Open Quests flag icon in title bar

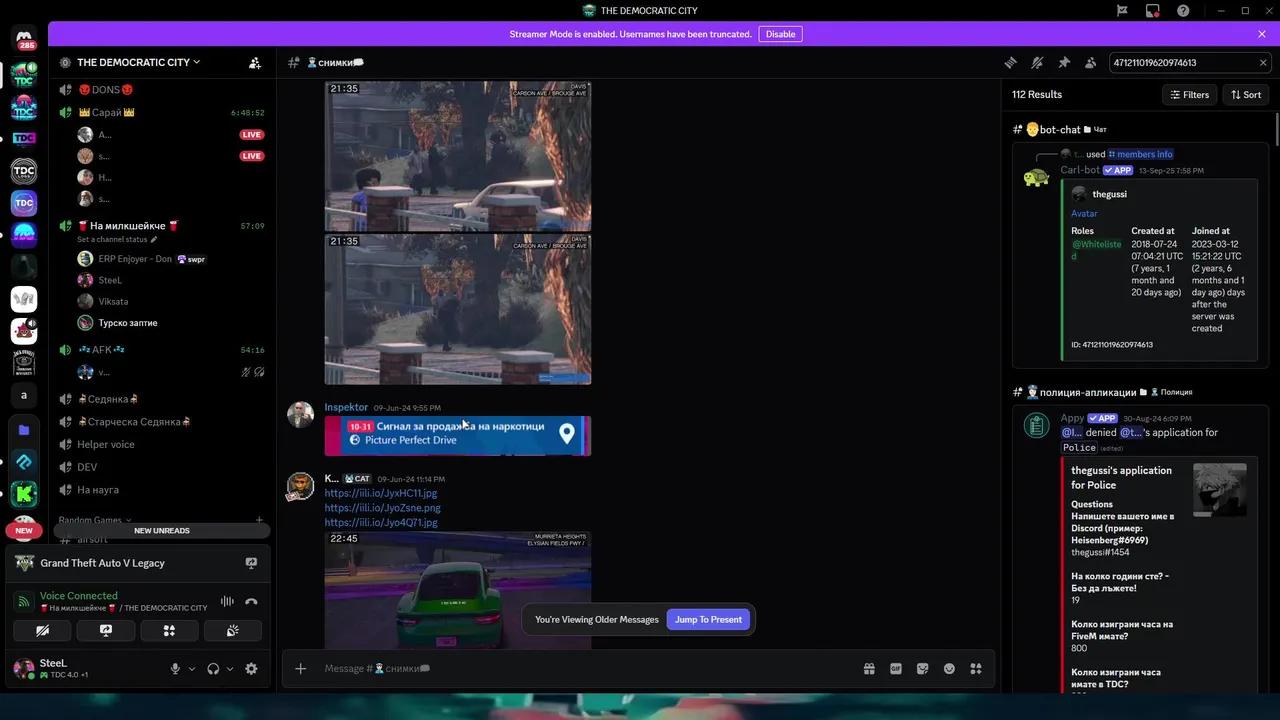[1122, 11]
